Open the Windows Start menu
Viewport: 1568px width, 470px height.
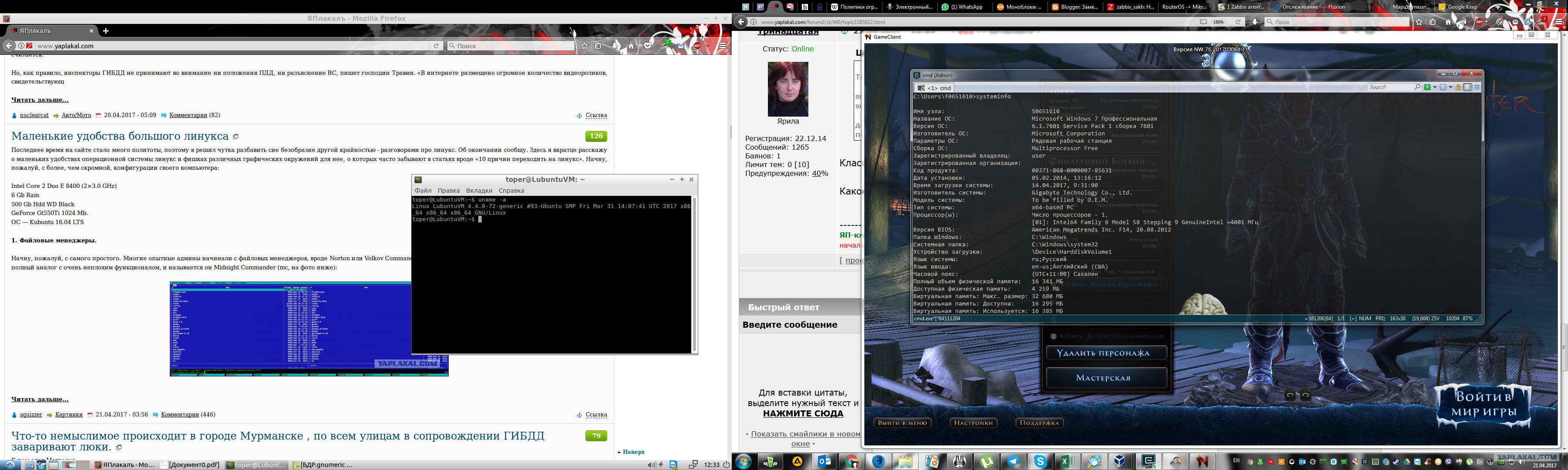(x=743, y=461)
